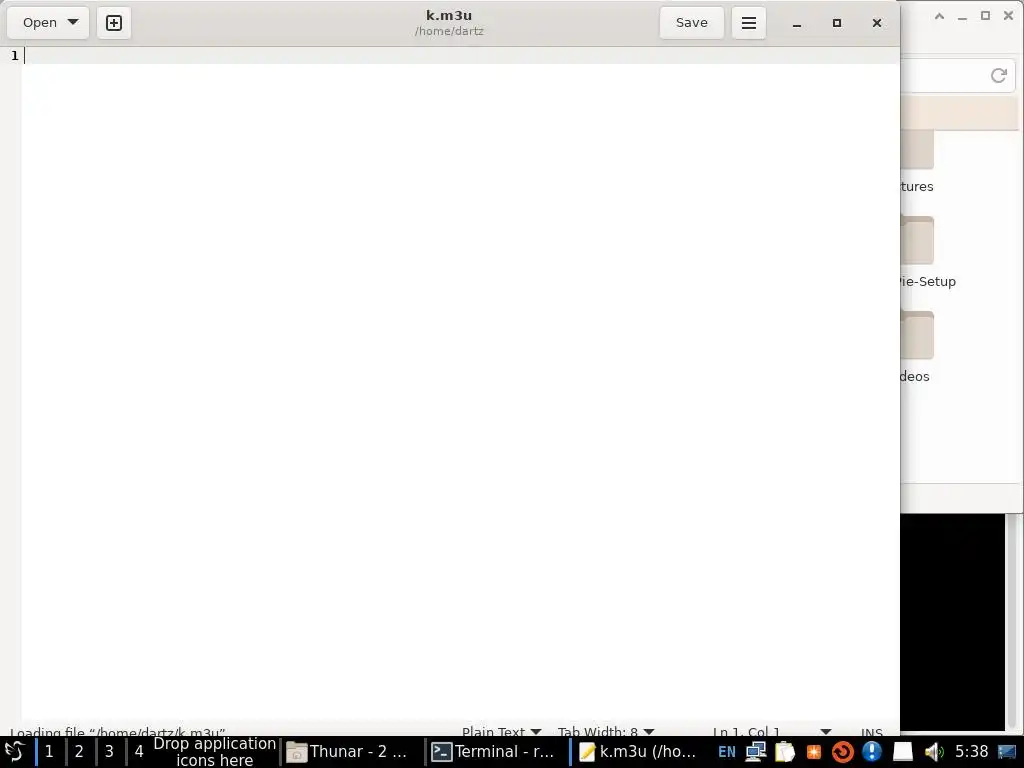Open the network connection tray icon
This screenshot has width=1024, height=768.
point(756,752)
